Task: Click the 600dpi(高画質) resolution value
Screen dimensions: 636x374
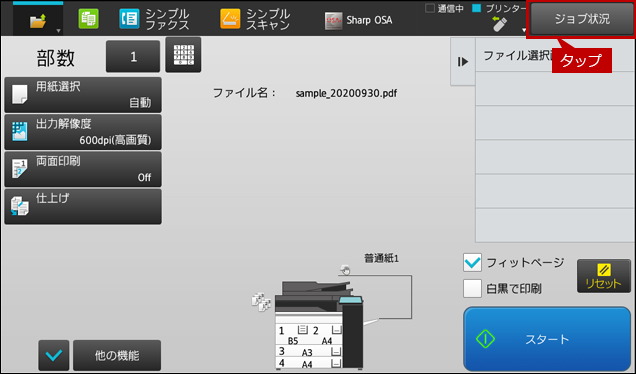Action: click(115, 140)
